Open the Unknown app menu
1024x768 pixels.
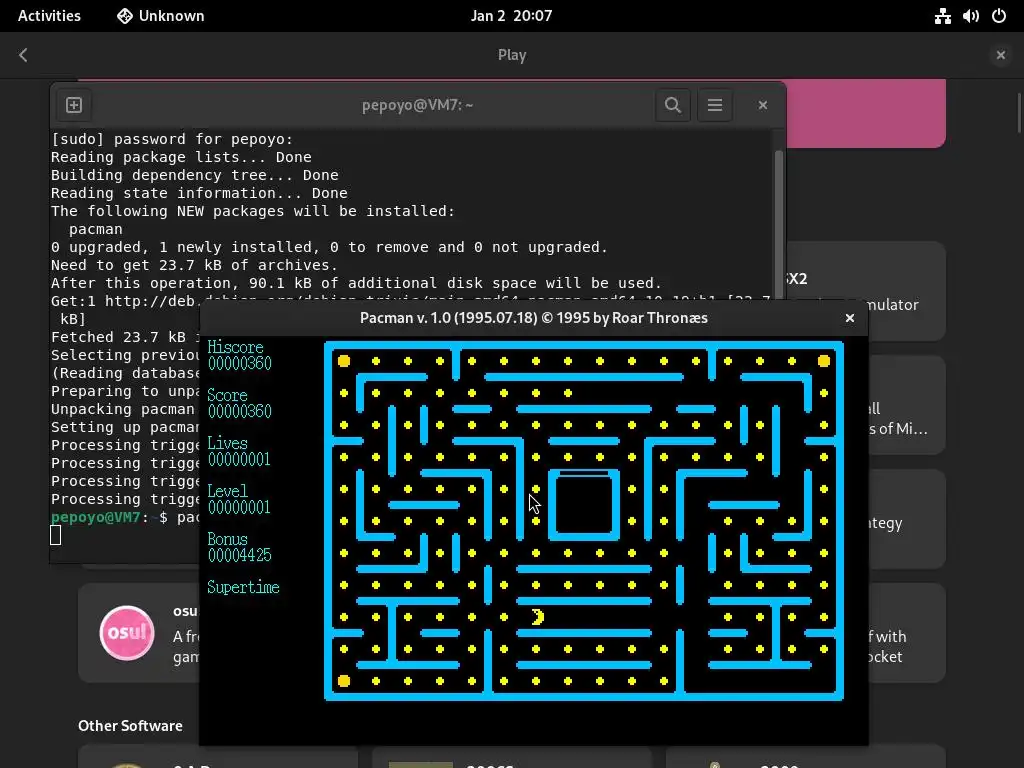click(x=161, y=16)
